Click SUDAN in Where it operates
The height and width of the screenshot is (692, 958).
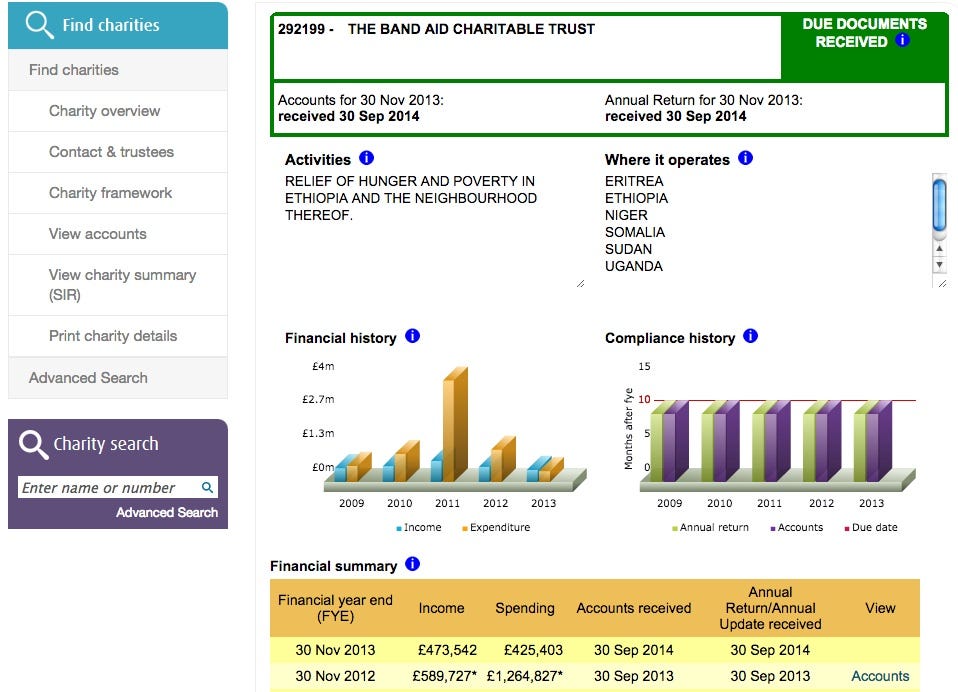click(628, 250)
